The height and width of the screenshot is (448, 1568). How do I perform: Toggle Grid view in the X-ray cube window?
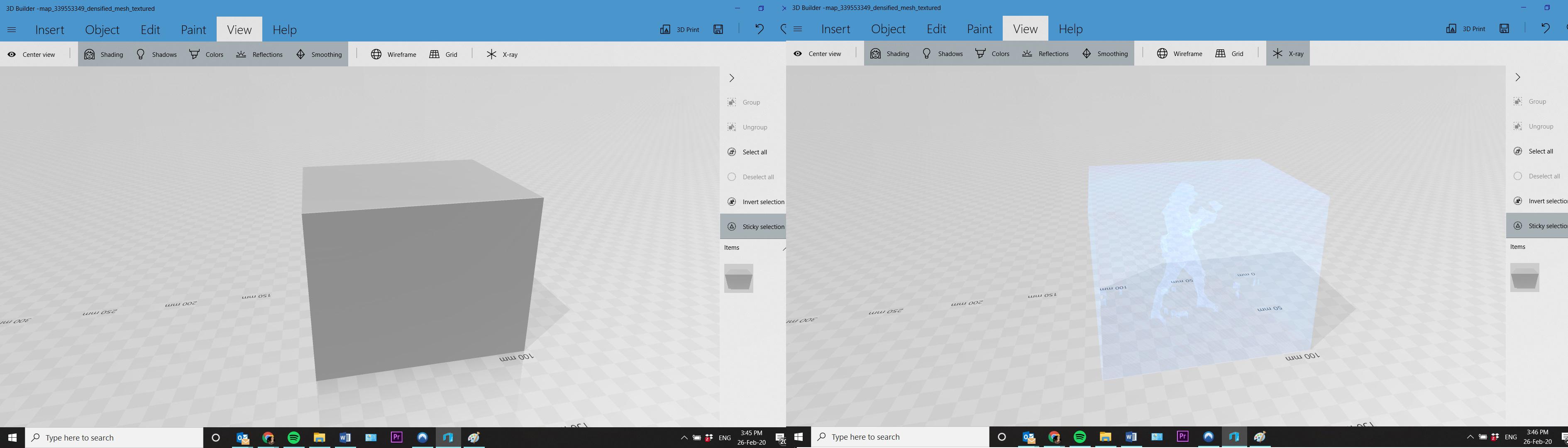click(1229, 54)
